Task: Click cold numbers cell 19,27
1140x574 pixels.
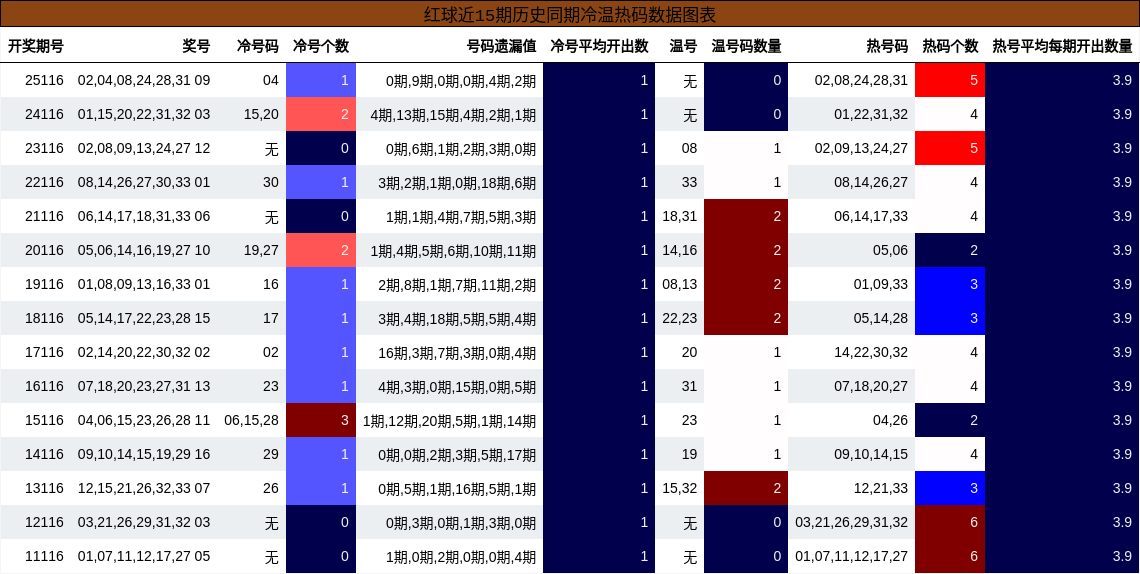Action: click(x=261, y=251)
